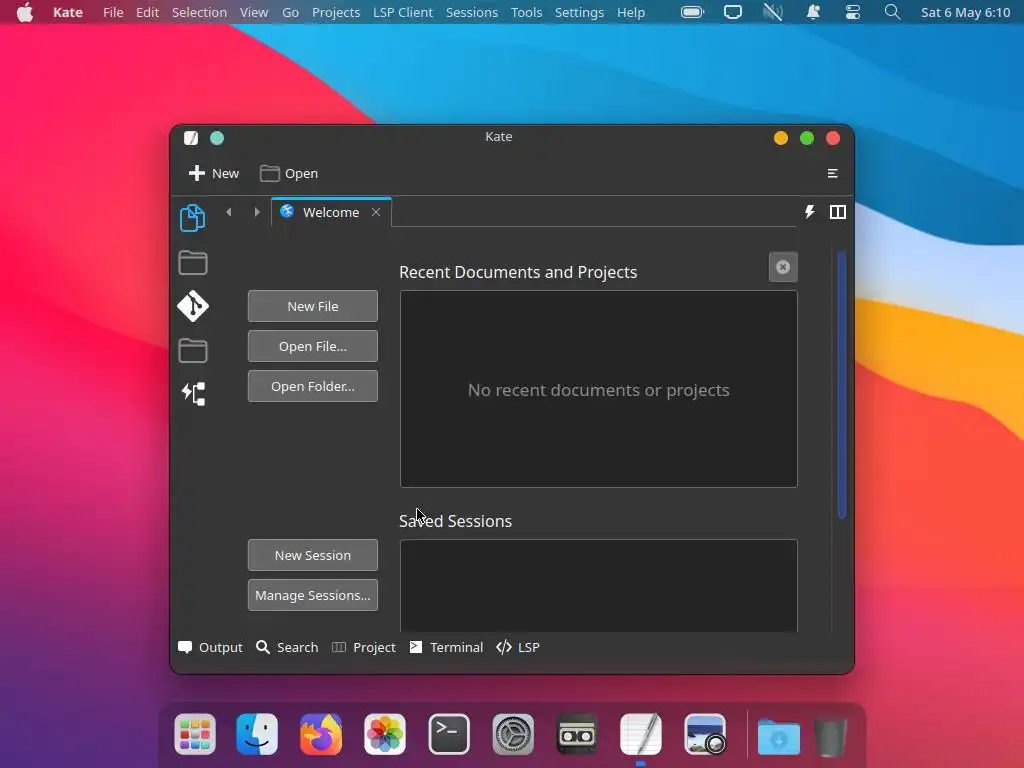This screenshot has width=1024, height=768.
Task: Click the folder icon below the Git icon
Action: [193, 351]
